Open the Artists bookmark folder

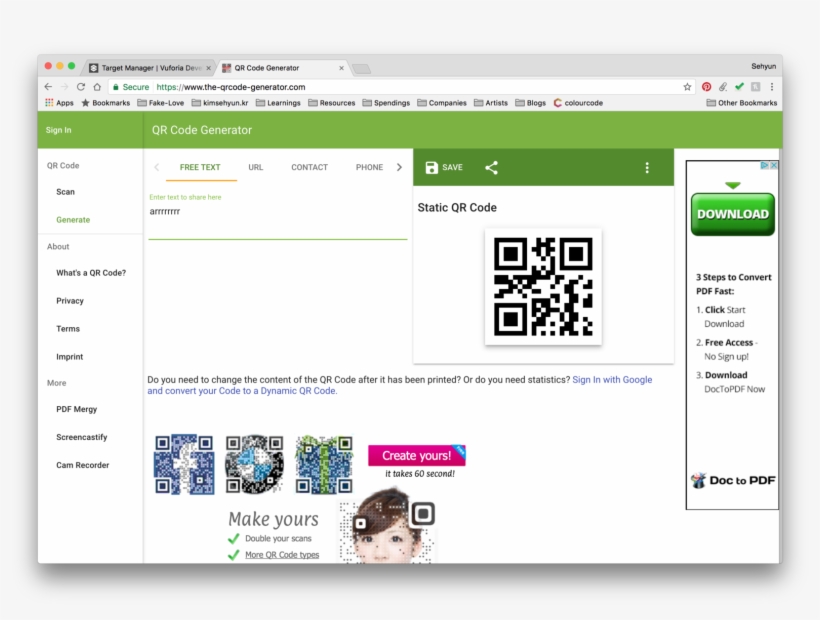(491, 103)
